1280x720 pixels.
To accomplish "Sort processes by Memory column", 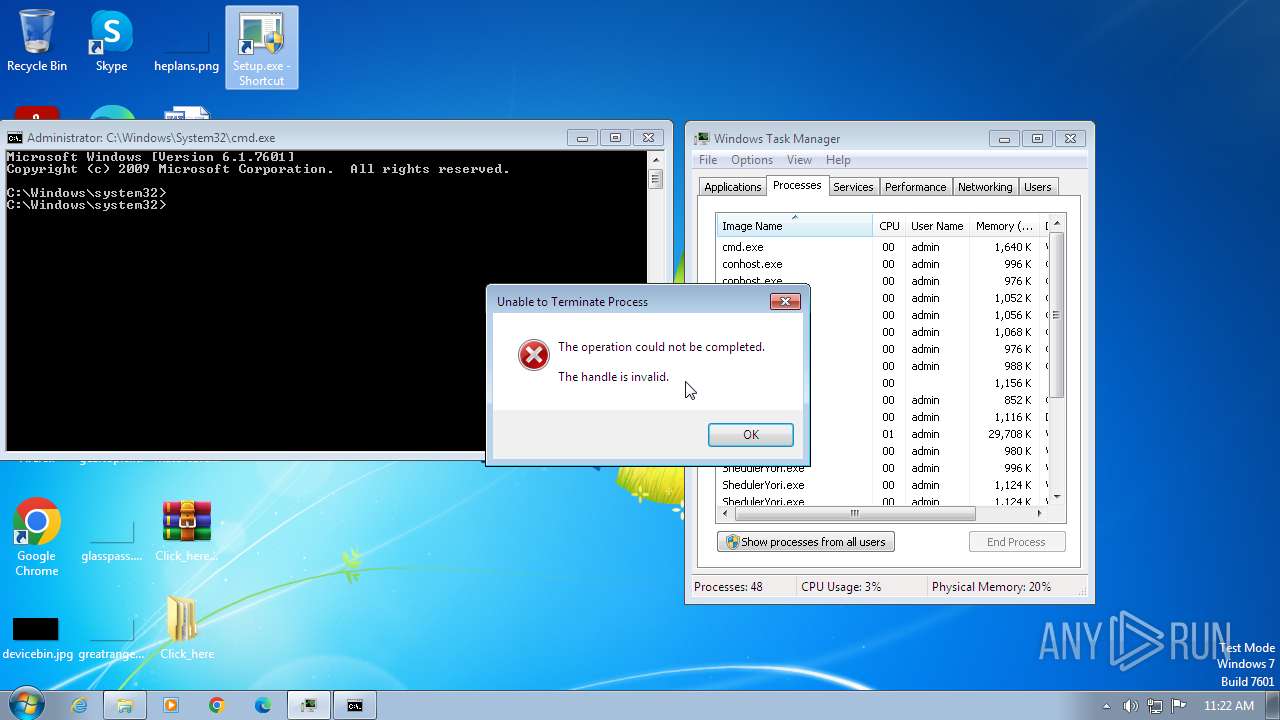I will tap(1004, 226).
